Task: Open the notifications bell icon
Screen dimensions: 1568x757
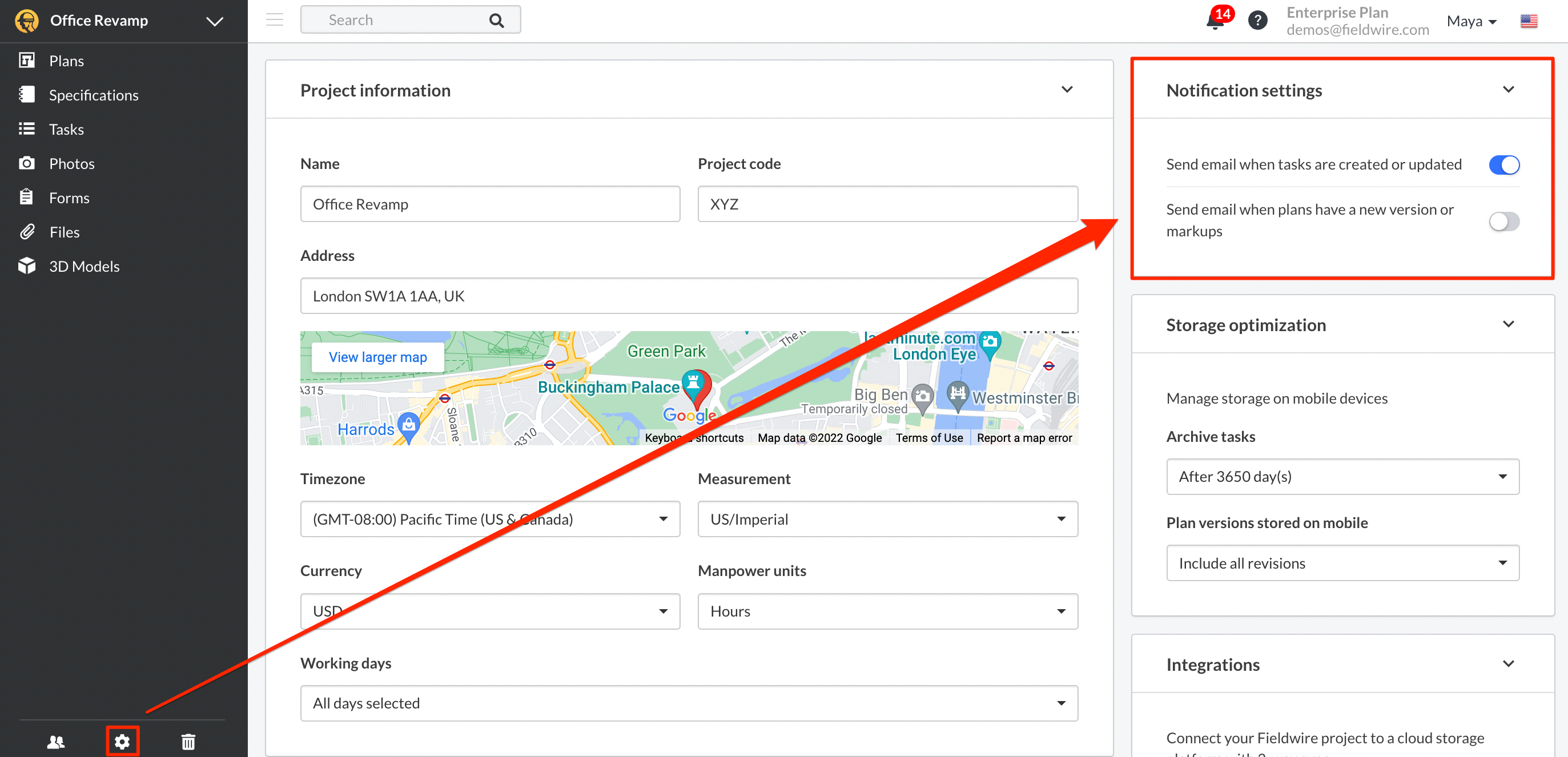Action: pos(1215,21)
